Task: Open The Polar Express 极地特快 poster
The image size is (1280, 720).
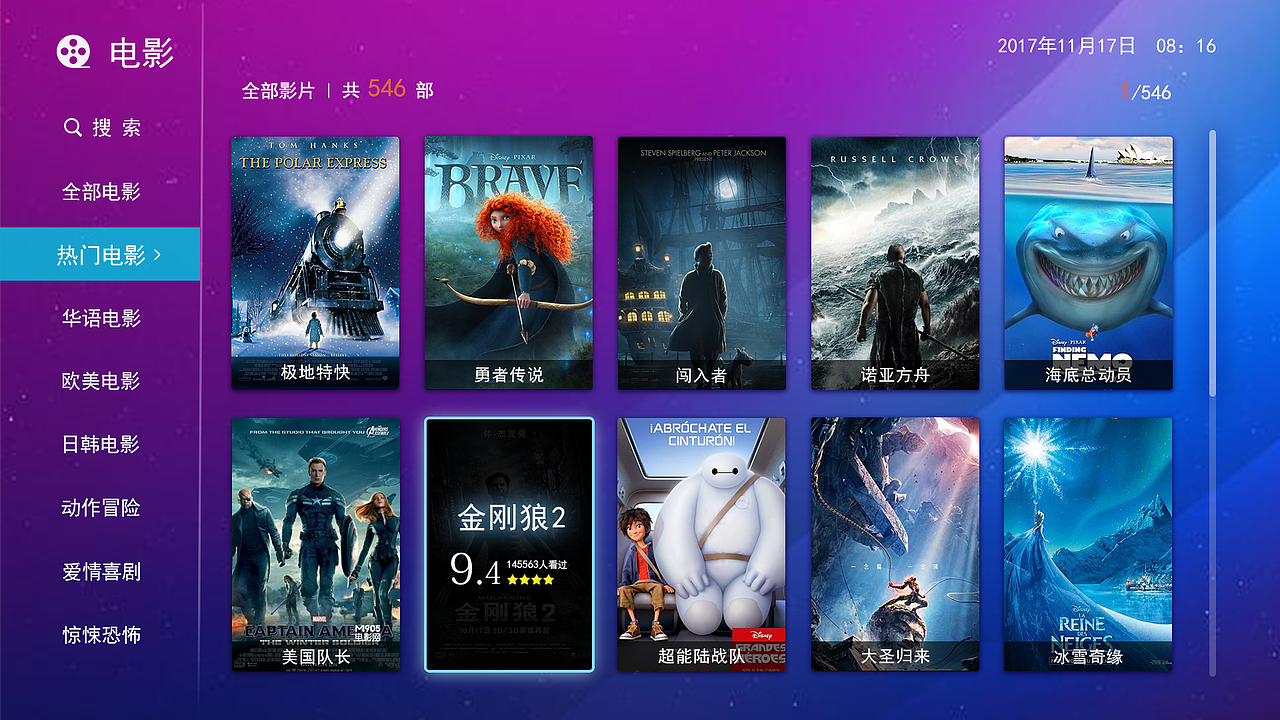Action: point(316,263)
